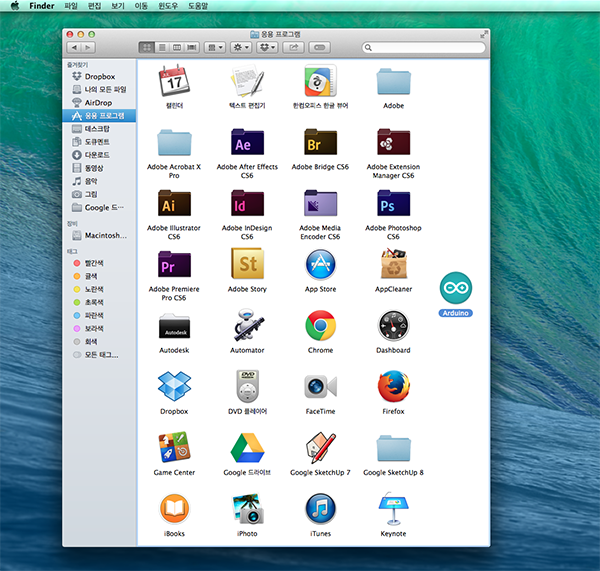This screenshot has width=600, height=571.
Task: Select the Firefox app icon
Action: pyautogui.click(x=393, y=386)
